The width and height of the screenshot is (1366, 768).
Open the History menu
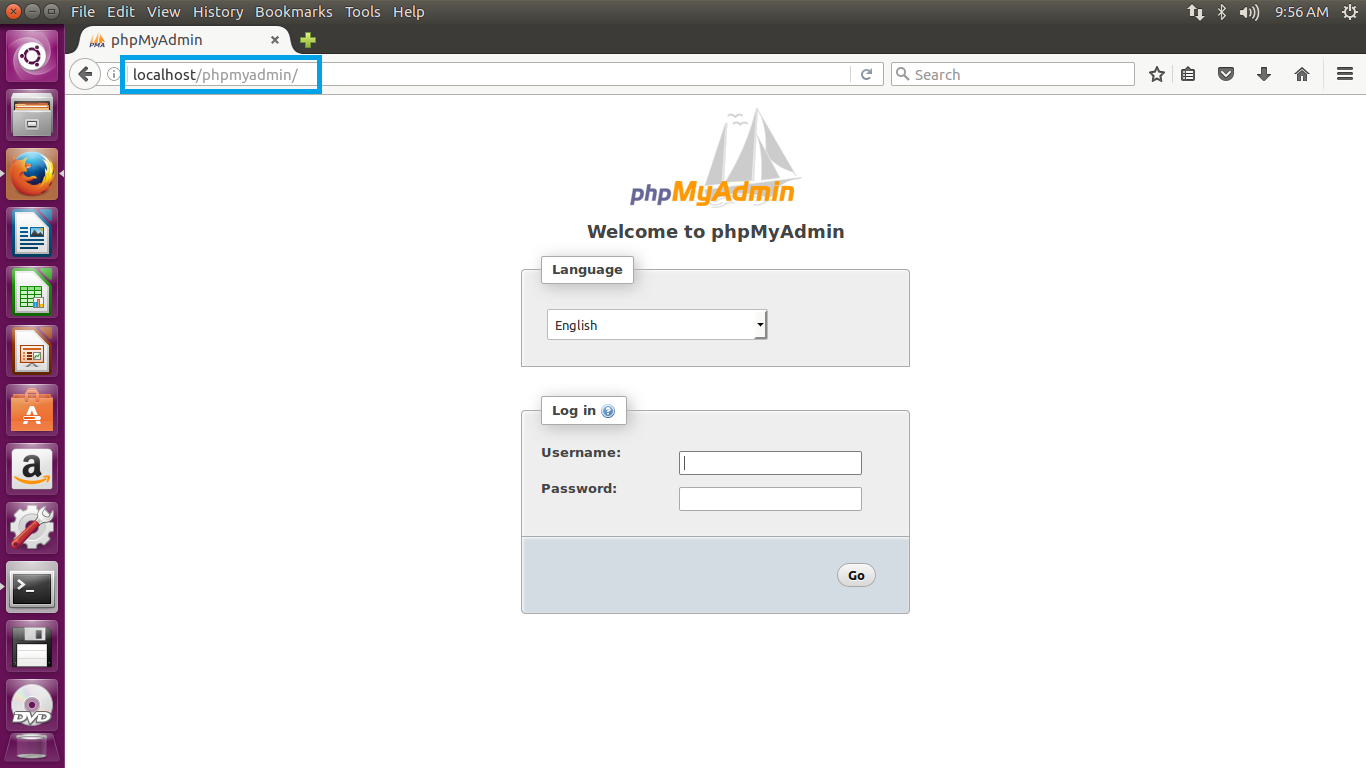pos(217,12)
